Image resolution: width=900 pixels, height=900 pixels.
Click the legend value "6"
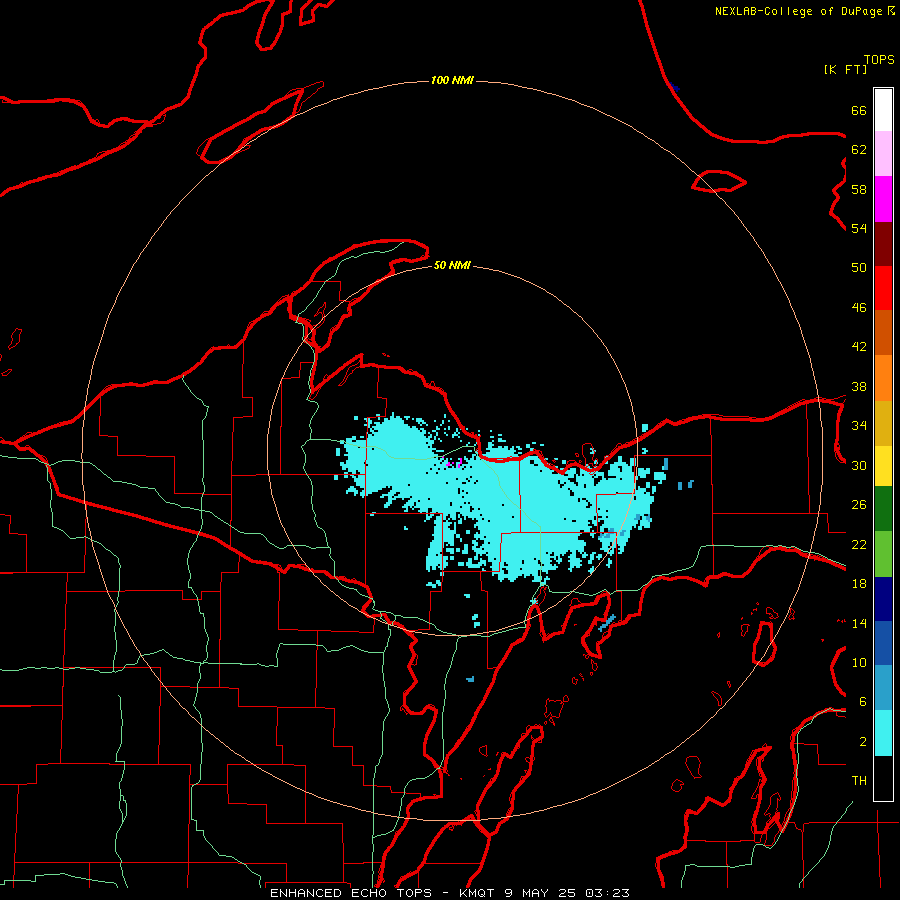(863, 702)
